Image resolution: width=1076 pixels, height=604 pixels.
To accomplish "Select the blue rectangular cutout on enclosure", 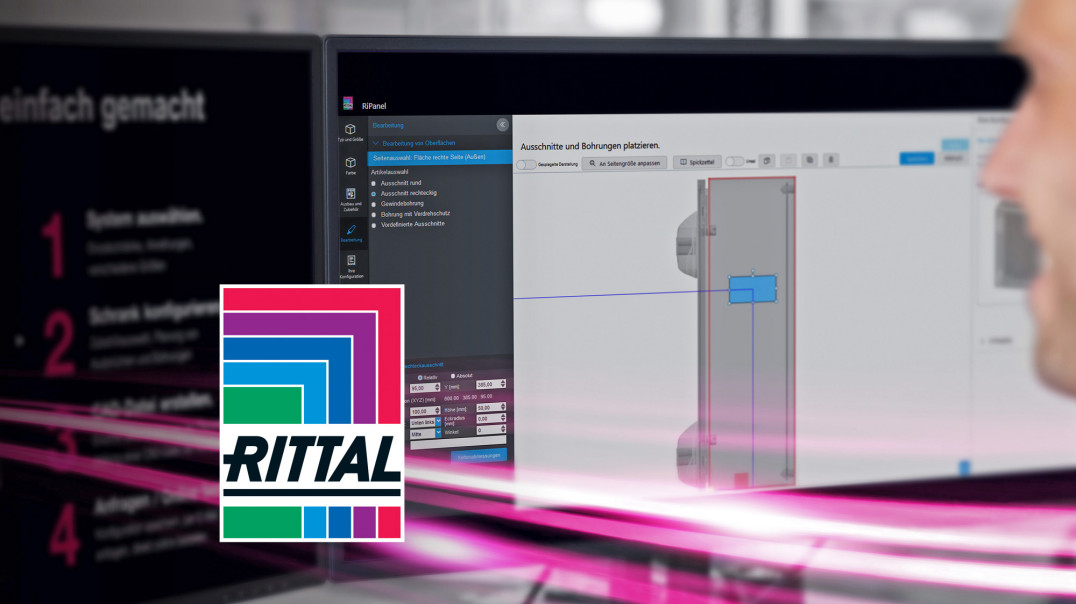I will tap(752, 289).
